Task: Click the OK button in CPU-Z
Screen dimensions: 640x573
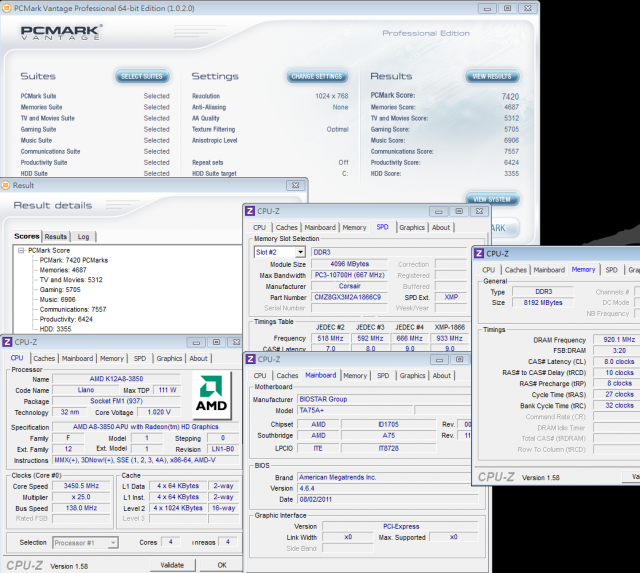Action: 222,565
